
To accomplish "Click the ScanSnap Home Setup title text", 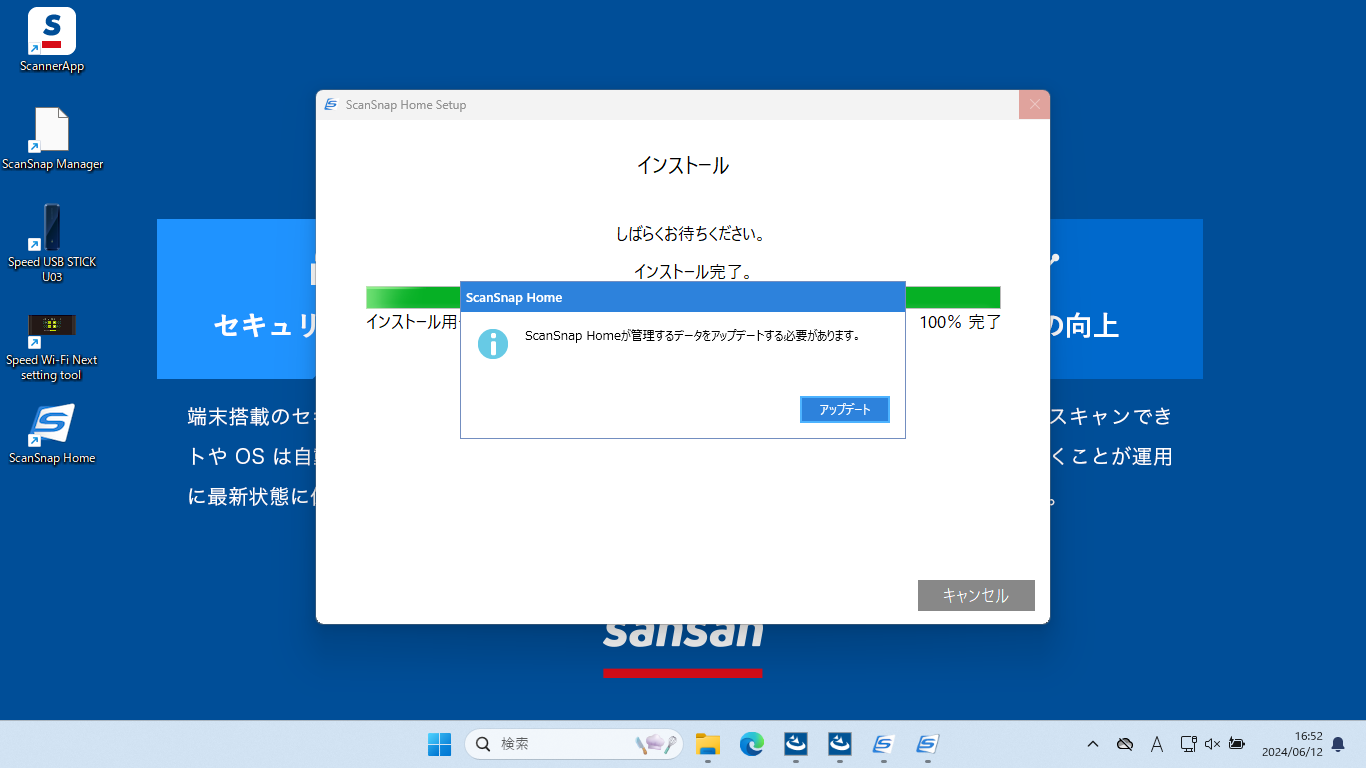I will (406, 105).
